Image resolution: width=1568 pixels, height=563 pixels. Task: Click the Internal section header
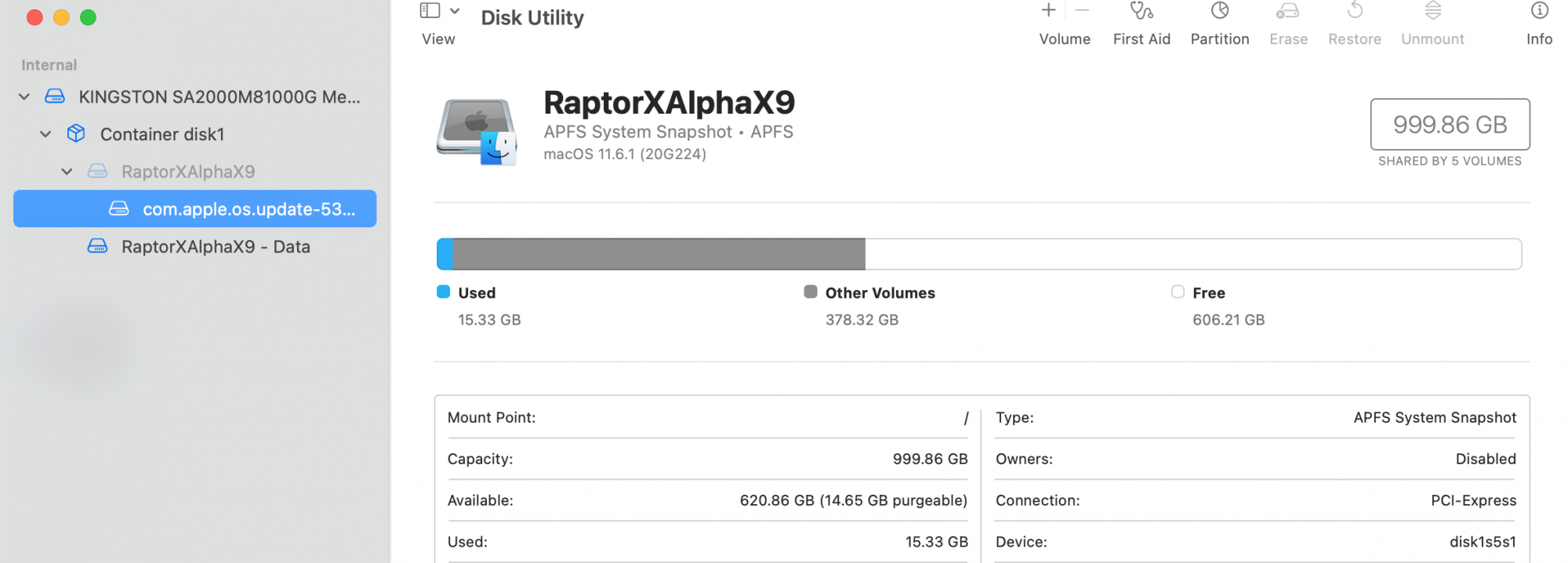coord(49,65)
